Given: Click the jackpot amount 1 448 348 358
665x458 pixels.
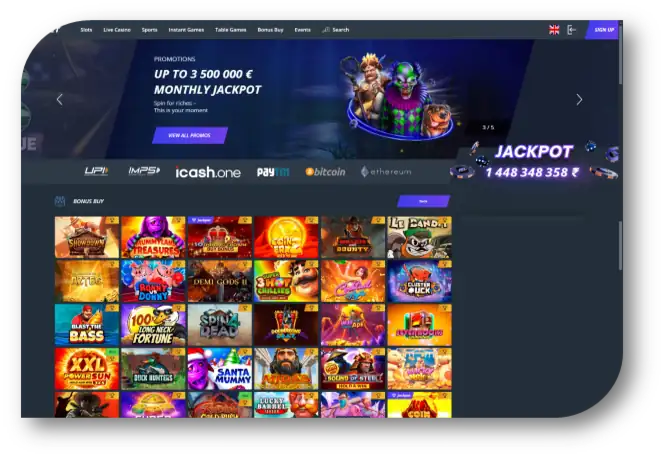Looking at the screenshot, I should (532, 172).
